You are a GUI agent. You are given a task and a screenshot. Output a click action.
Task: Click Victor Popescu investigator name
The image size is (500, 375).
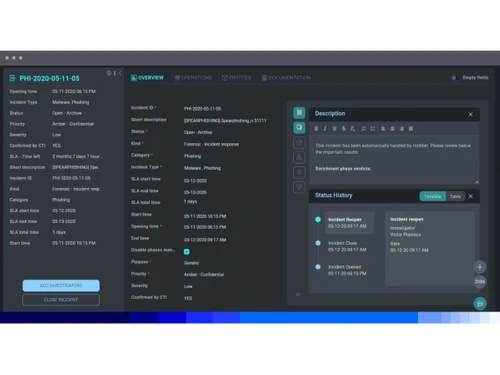tap(405, 235)
